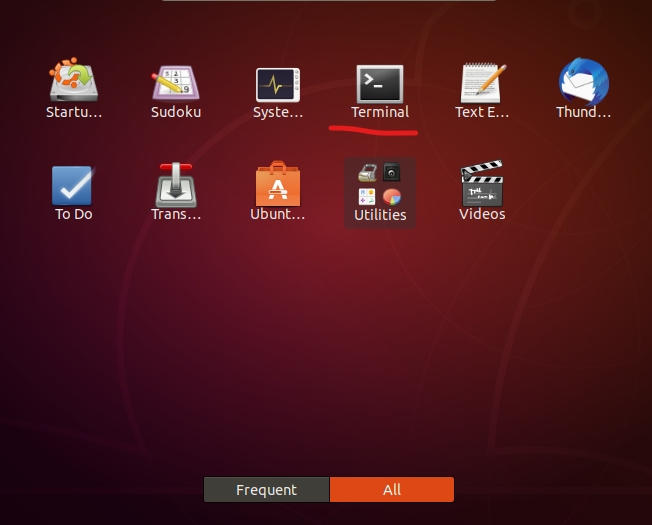Image resolution: width=652 pixels, height=525 pixels.
Task: Click the underlined 'Terminal' text label
Action: (x=380, y=112)
